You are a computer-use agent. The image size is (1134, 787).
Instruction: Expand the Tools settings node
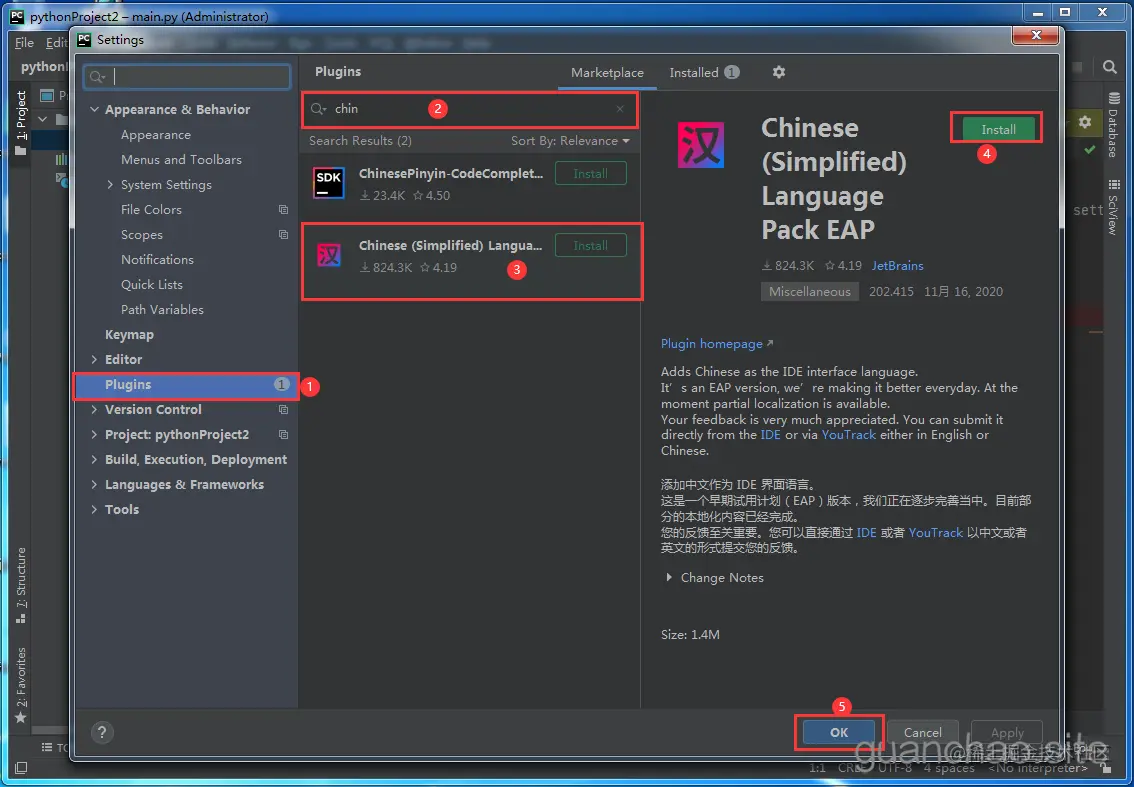(x=94, y=509)
